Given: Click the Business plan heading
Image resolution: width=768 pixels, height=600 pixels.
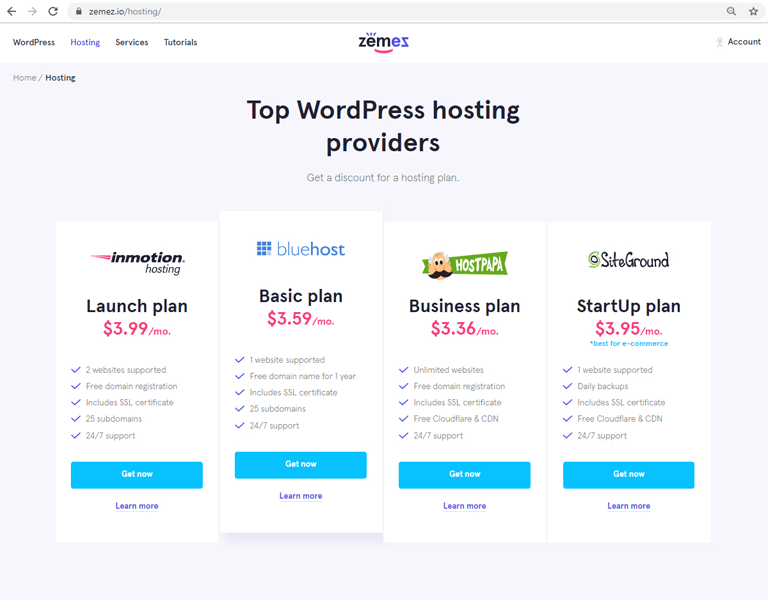Looking at the screenshot, I should click(464, 306).
